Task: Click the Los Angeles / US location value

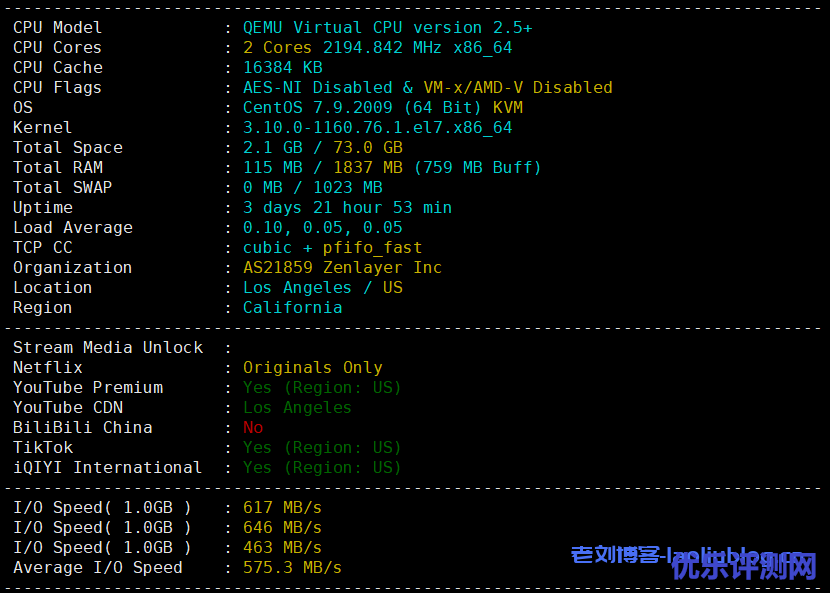Action: (322, 288)
